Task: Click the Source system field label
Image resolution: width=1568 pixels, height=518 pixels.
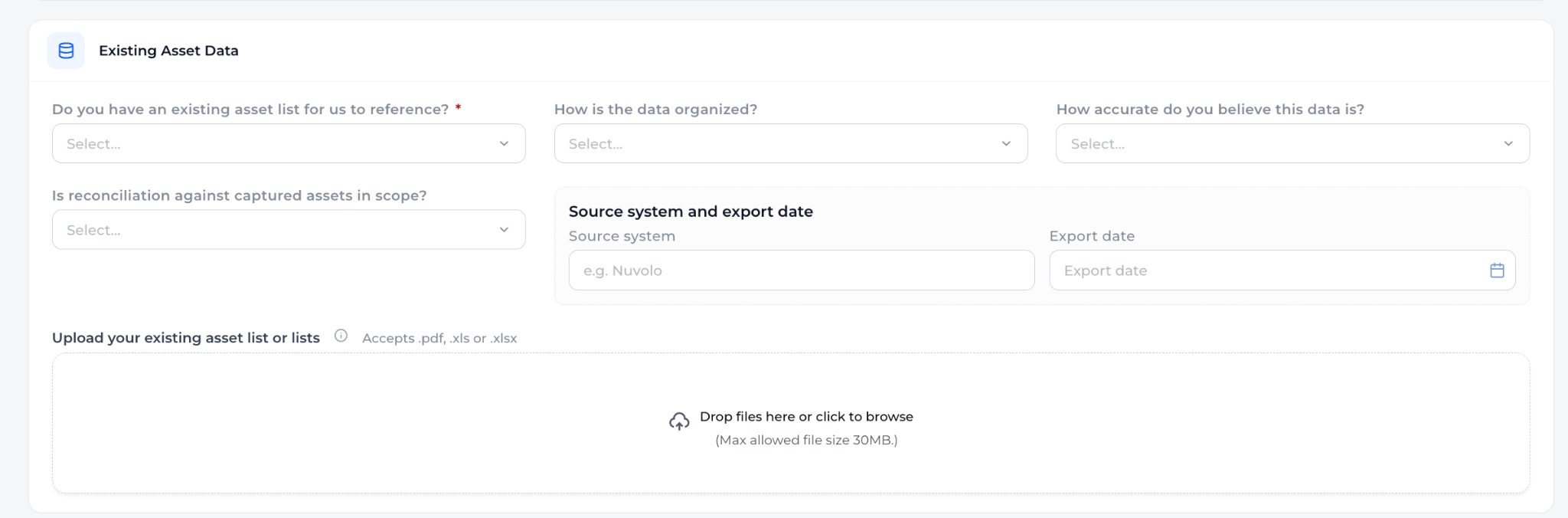Action: click(622, 236)
